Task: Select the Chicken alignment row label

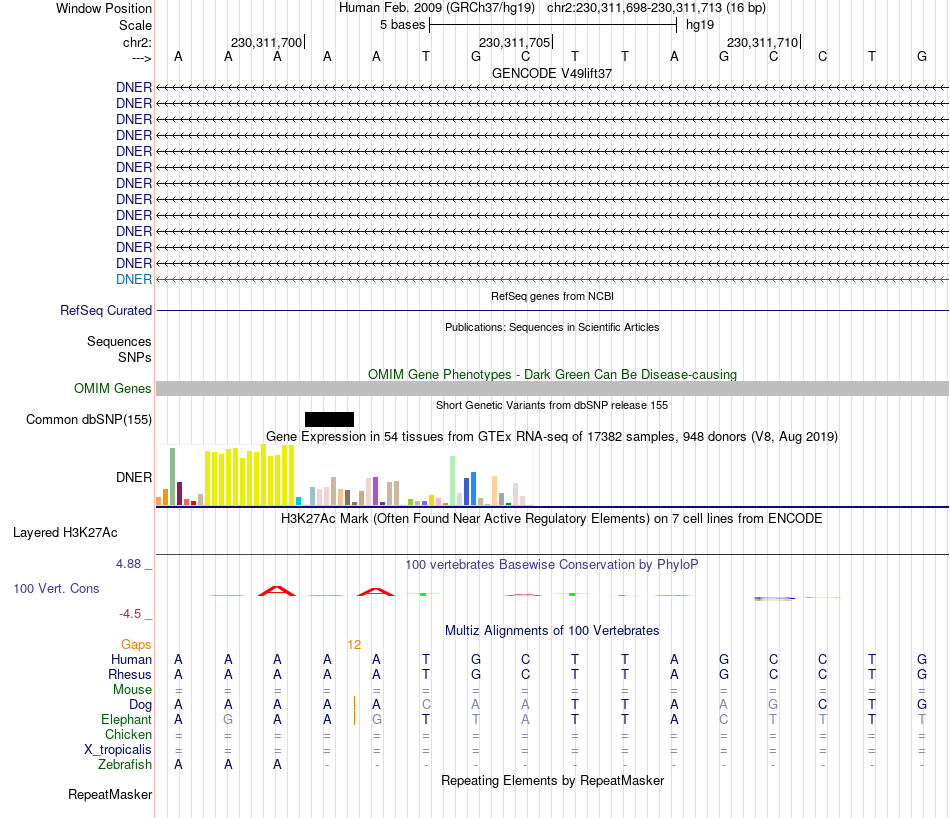Action: [x=128, y=734]
